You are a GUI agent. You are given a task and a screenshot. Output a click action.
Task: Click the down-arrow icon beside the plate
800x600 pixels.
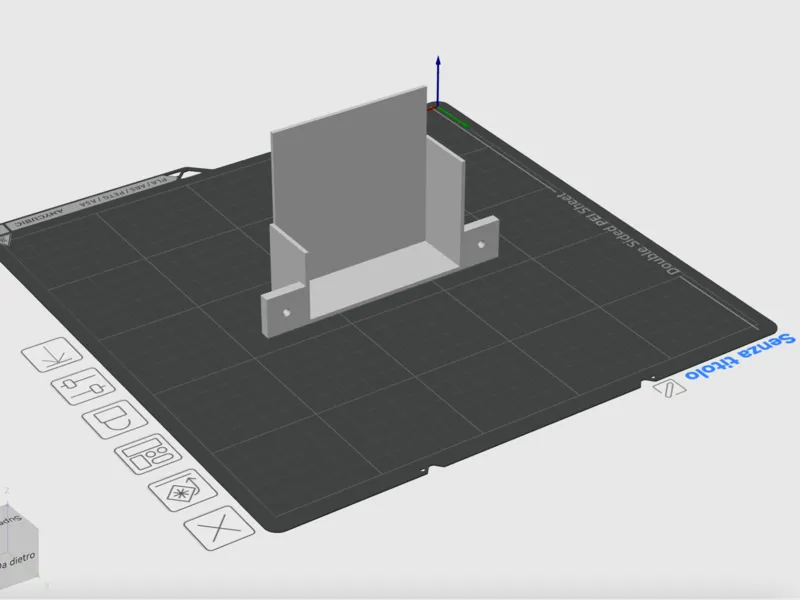coord(52,355)
